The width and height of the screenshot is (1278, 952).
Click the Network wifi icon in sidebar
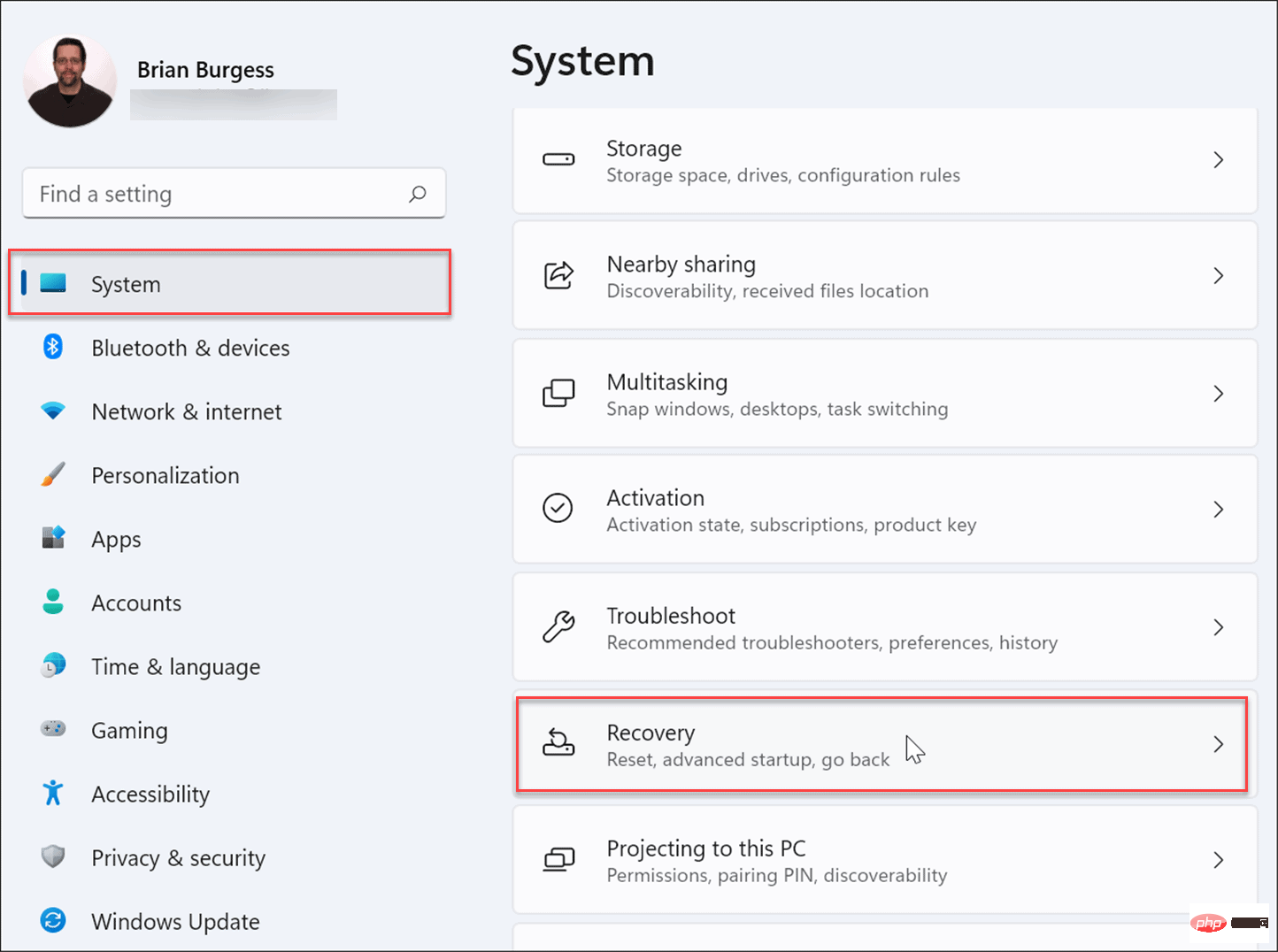pos(53,411)
